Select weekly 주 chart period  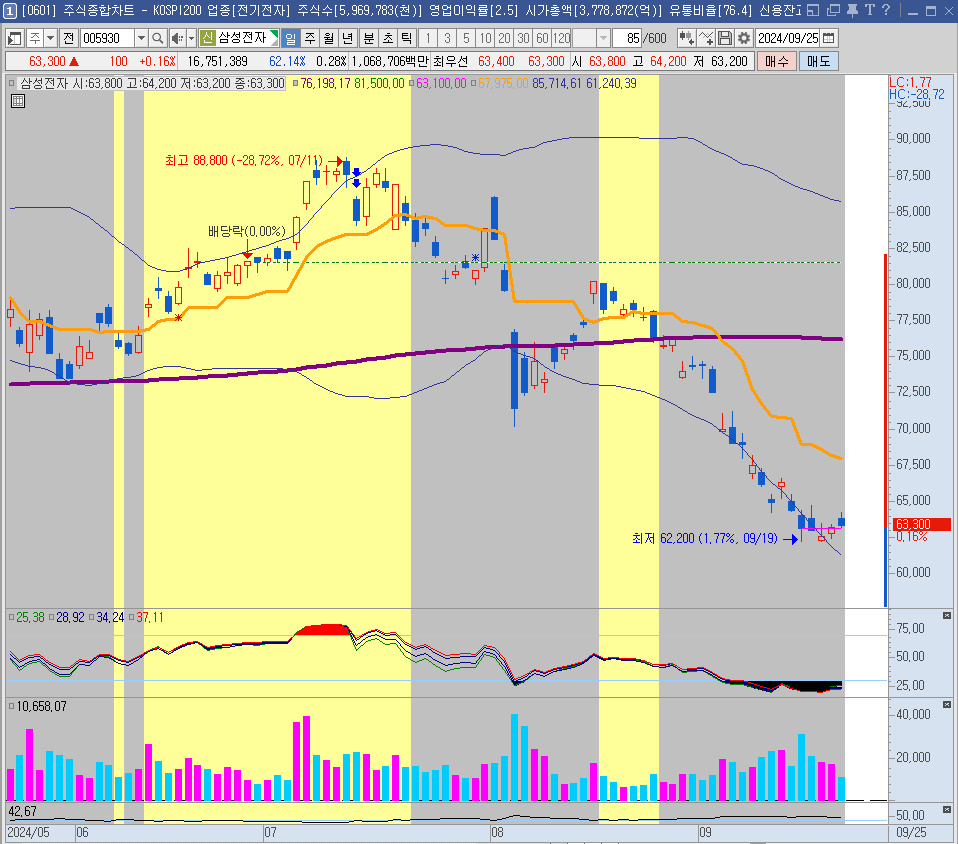coord(310,39)
